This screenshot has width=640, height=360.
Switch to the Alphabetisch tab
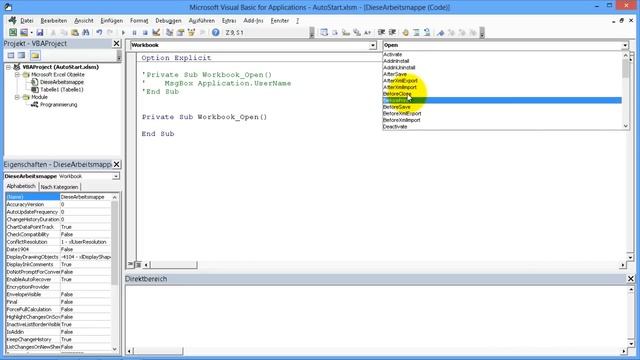coord(21,186)
